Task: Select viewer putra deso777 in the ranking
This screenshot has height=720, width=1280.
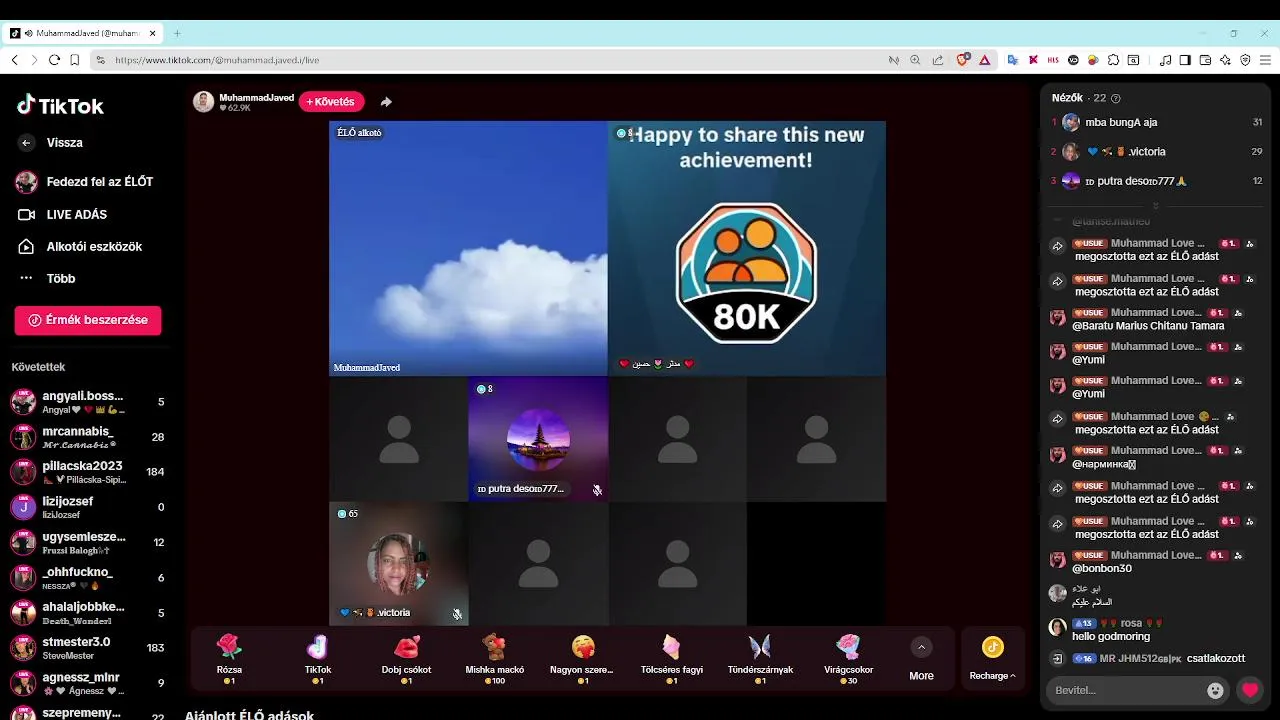Action: [1156, 181]
